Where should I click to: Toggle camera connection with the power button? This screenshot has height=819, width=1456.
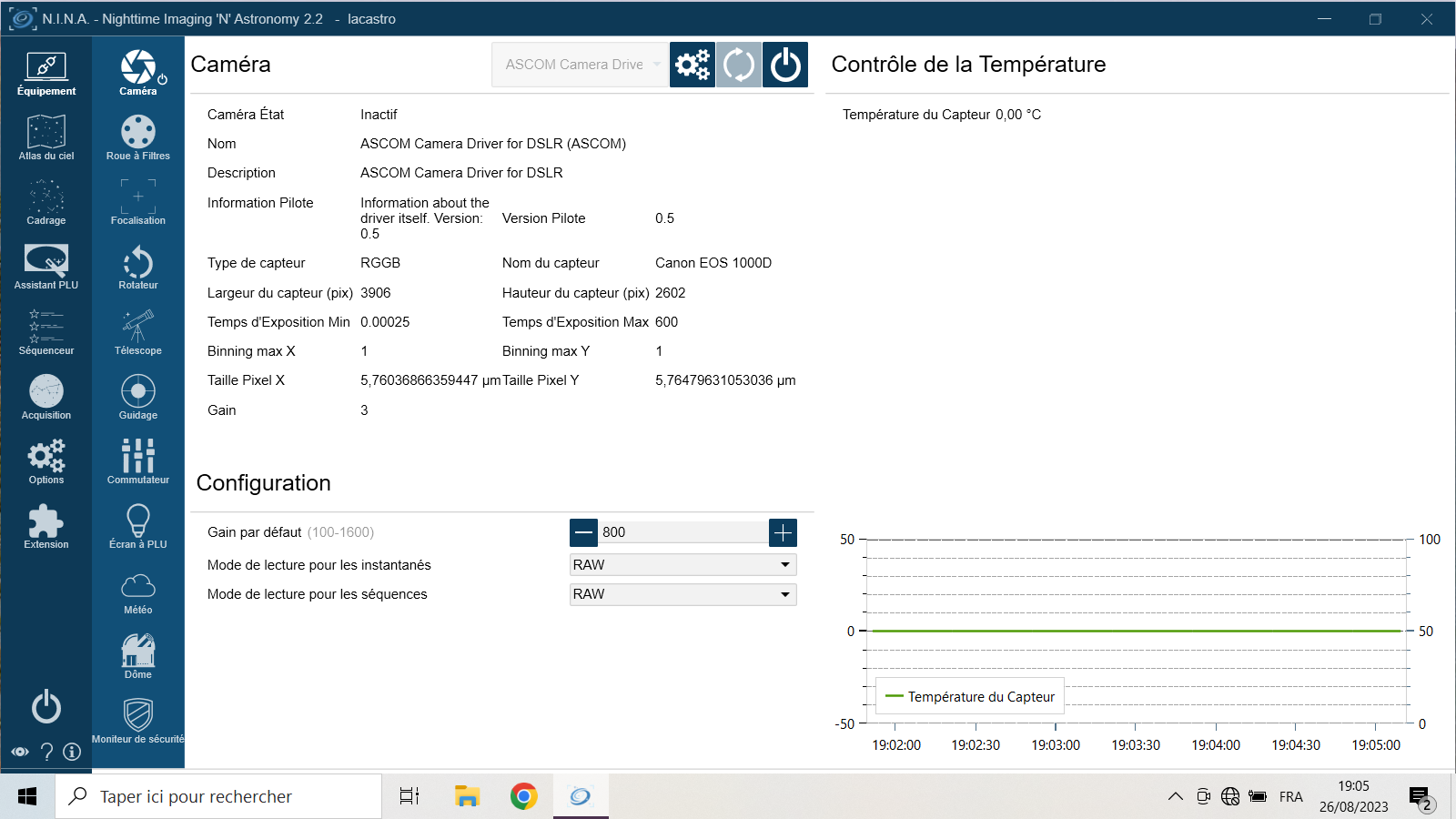tap(785, 65)
